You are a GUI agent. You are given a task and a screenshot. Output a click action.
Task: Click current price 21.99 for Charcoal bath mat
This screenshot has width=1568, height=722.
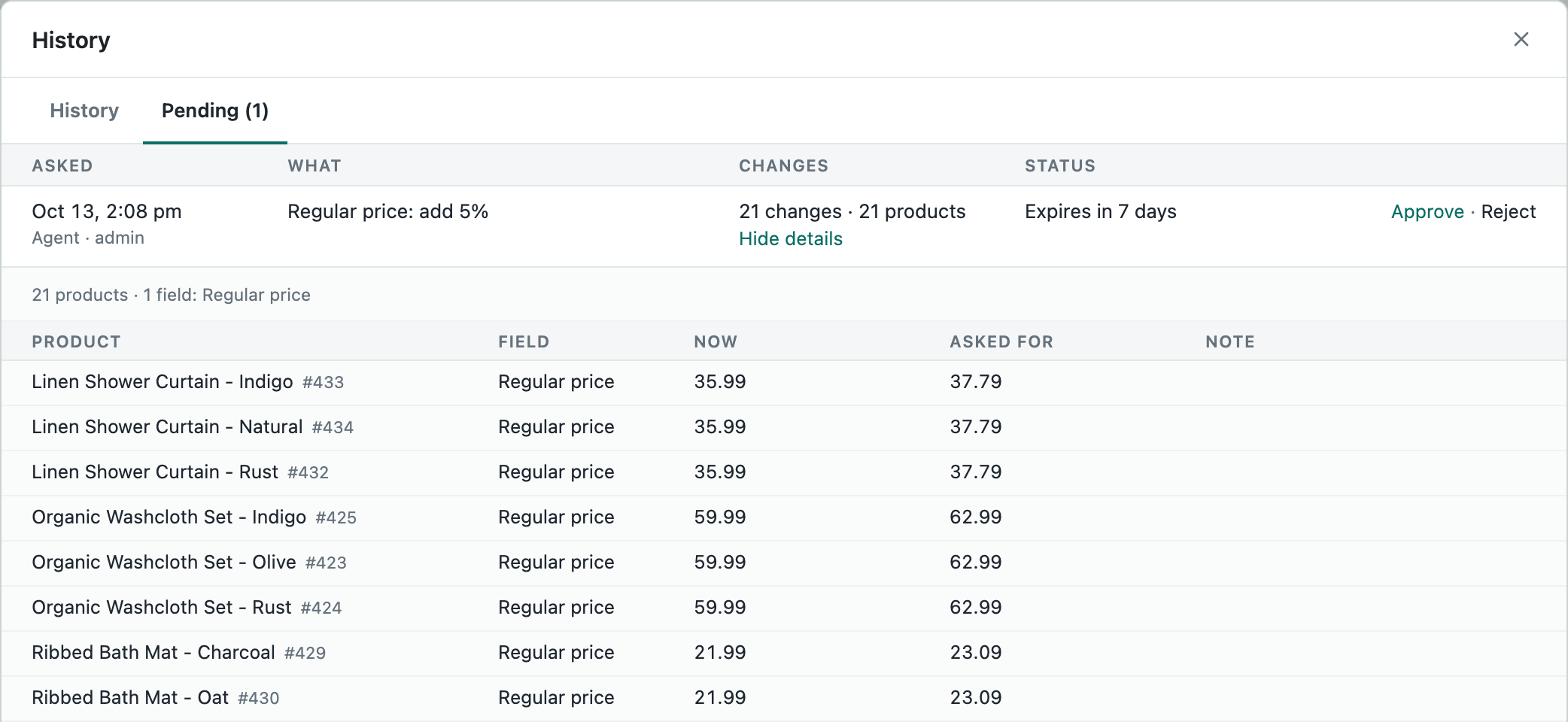tap(719, 653)
